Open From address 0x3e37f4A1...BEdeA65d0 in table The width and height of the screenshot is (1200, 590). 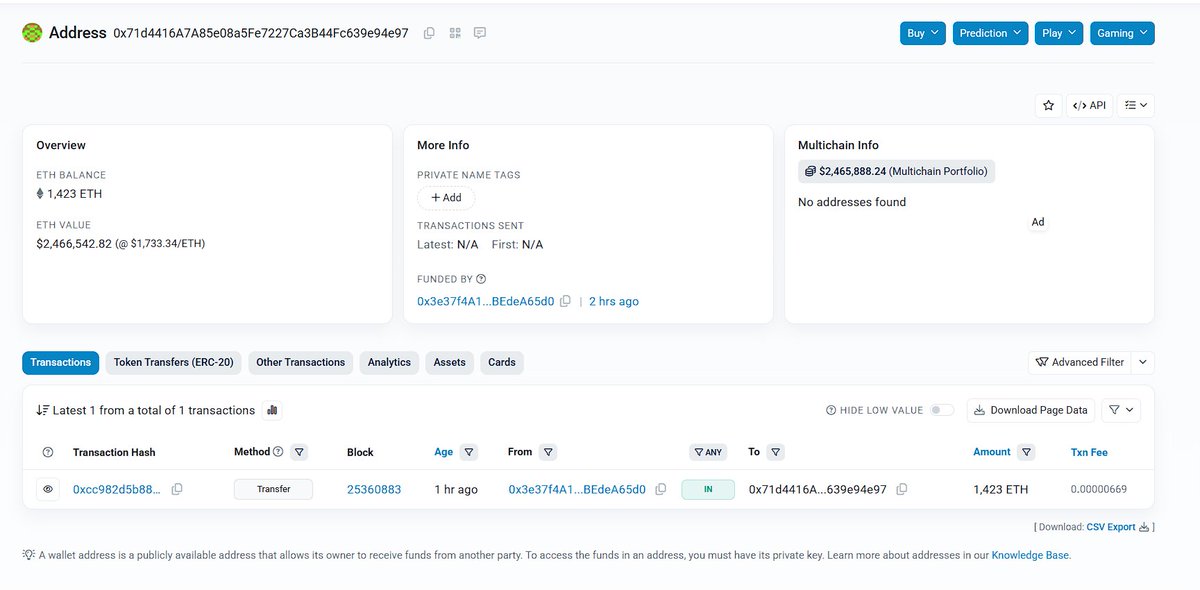[x=577, y=490]
